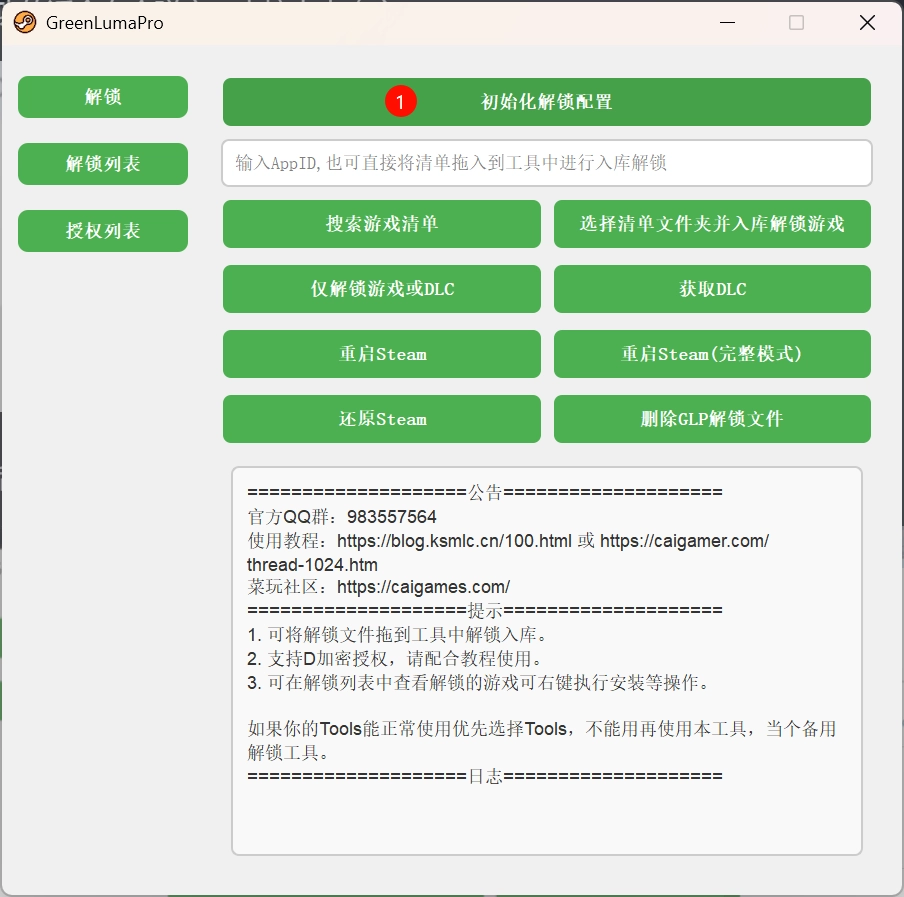The height and width of the screenshot is (897, 904).
Task: Click the 还原Steam button
Action: pyautogui.click(x=382, y=419)
